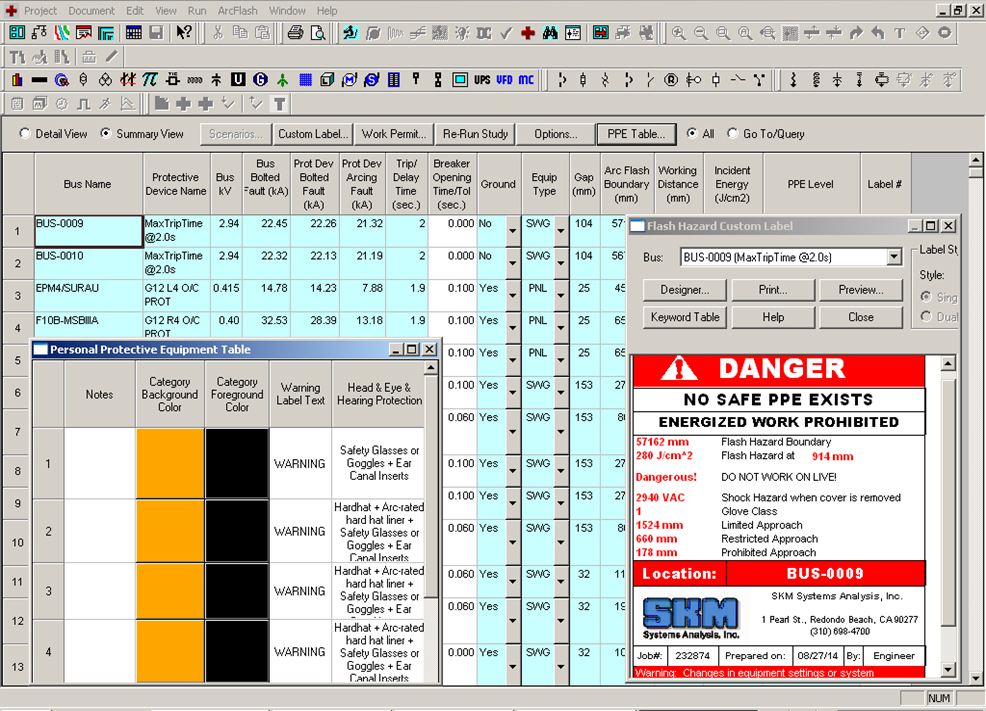
Task: Open Ground dropdown for BUS-0009 row
Action: tap(512, 231)
